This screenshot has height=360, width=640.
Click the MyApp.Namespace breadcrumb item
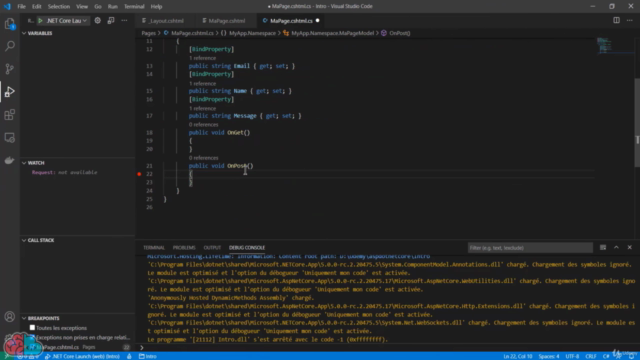pyautogui.click(x=249, y=33)
